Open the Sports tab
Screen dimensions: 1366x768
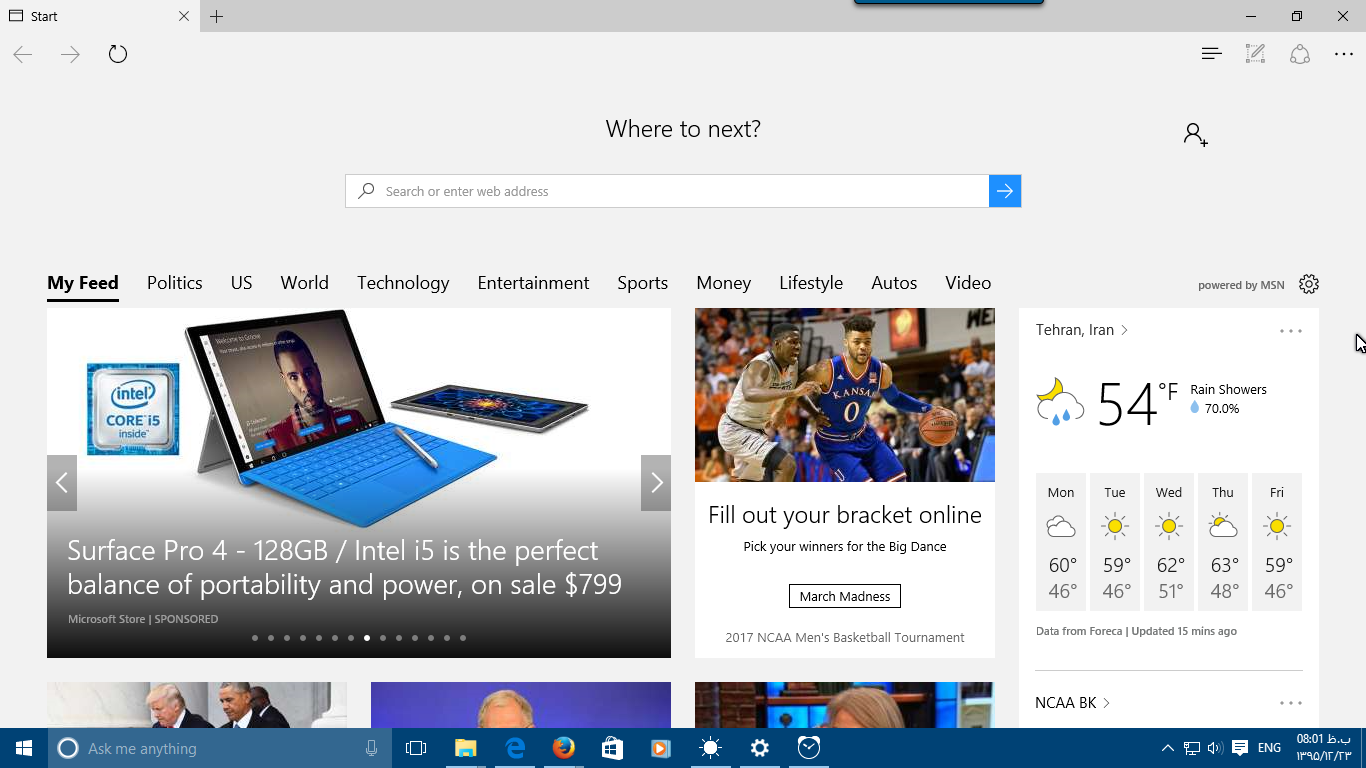[643, 283]
